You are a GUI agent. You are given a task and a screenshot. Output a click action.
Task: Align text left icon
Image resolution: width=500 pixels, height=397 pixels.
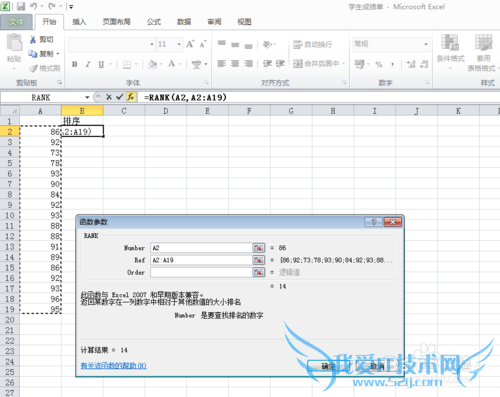point(222,63)
